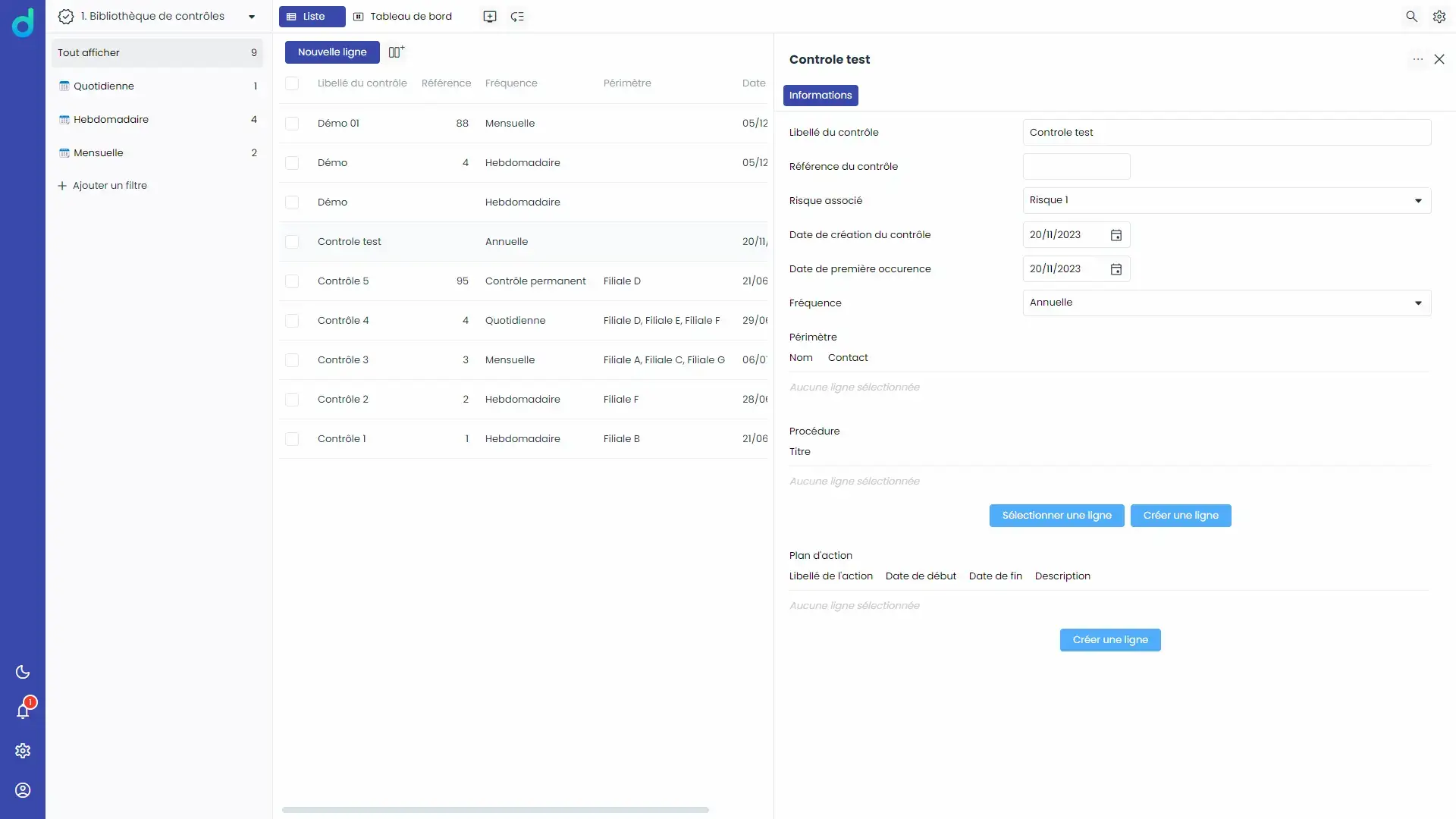This screenshot has width=1456, height=819.
Task: Expand the Bibliothèque de contrôles selector
Action: [x=252, y=17]
